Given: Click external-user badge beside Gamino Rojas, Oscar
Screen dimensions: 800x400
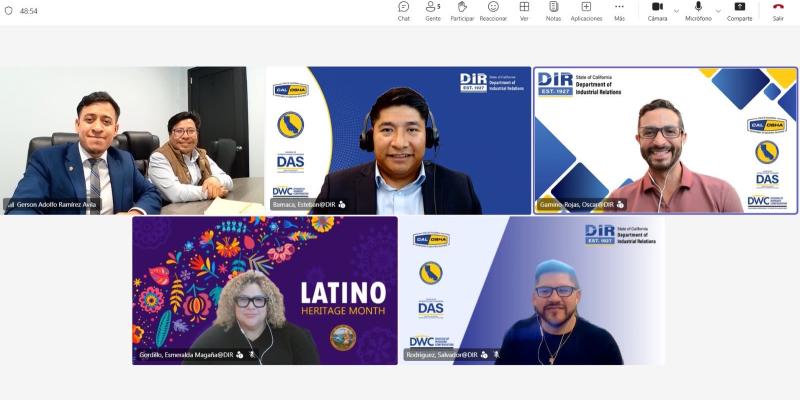Looking at the screenshot, I should coord(620,205).
